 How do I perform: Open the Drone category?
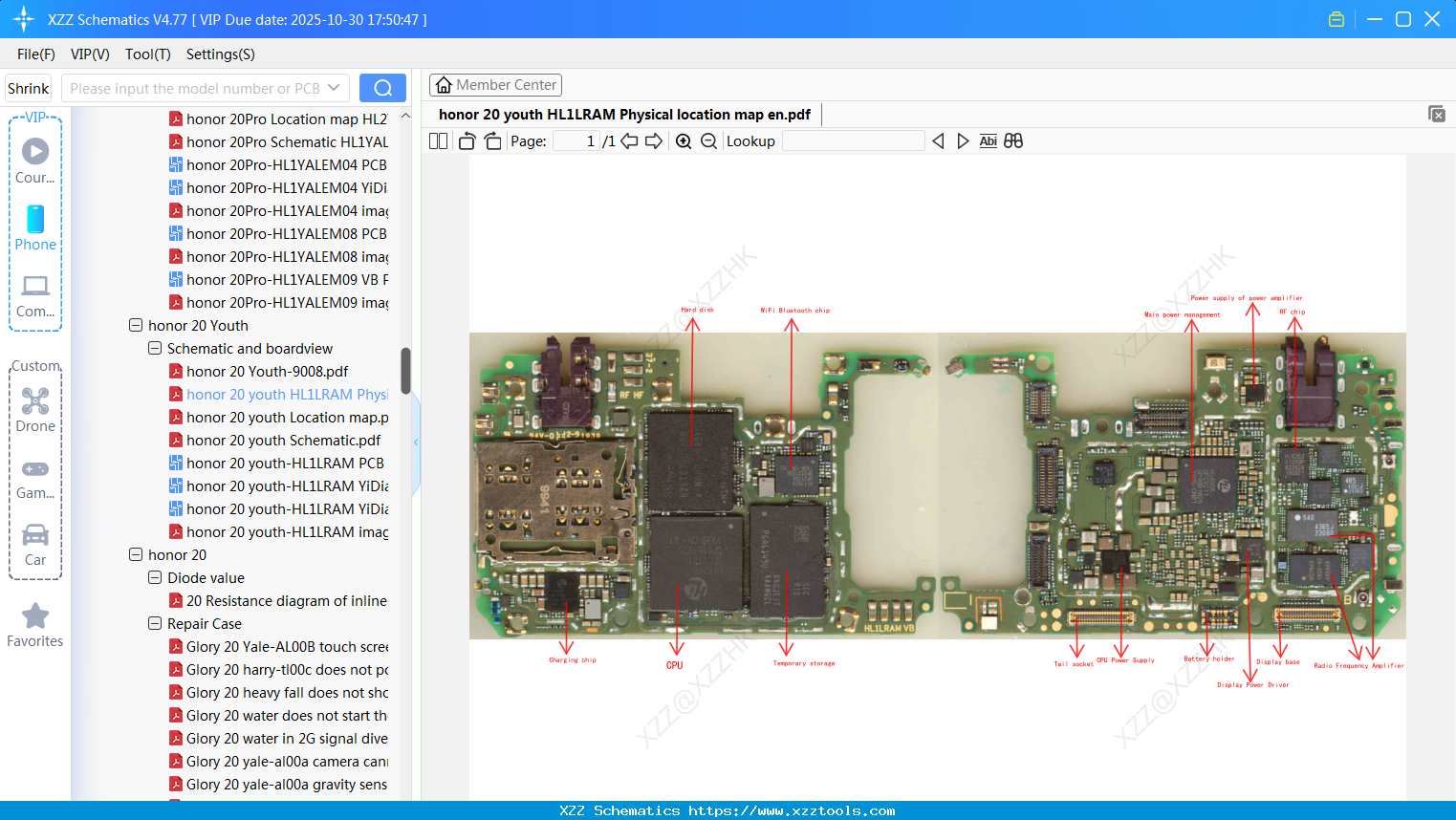point(35,410)
